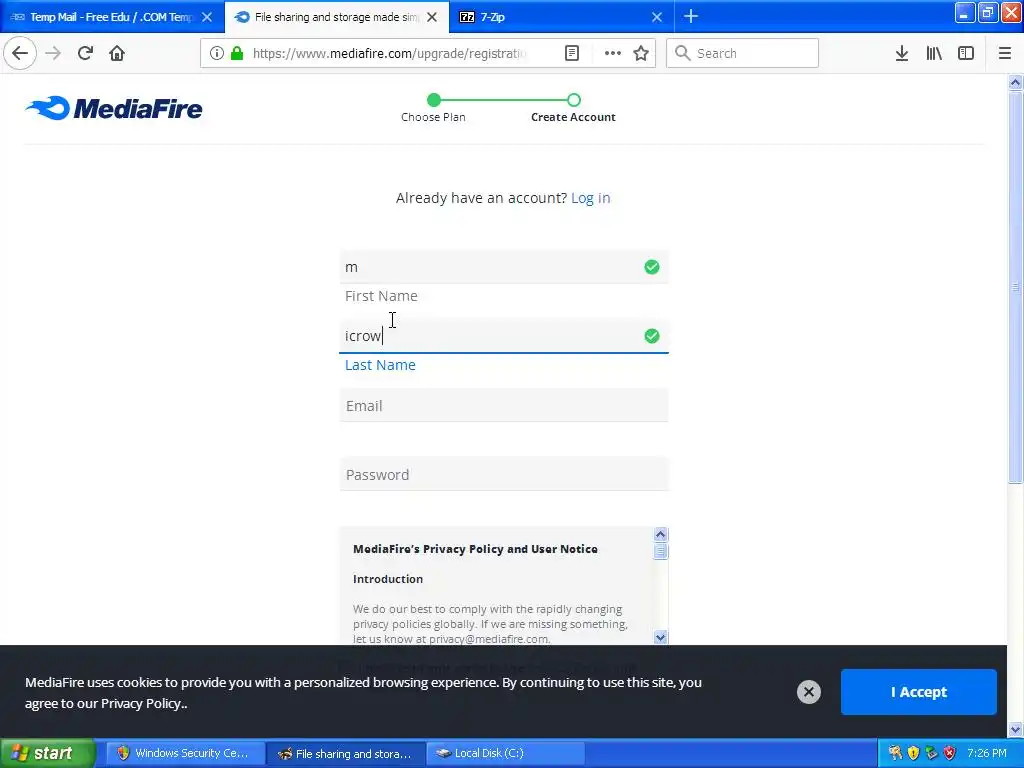Click privacy policy box down arrow
Screen dimensions: 1024x768
(x=660, y=637)
